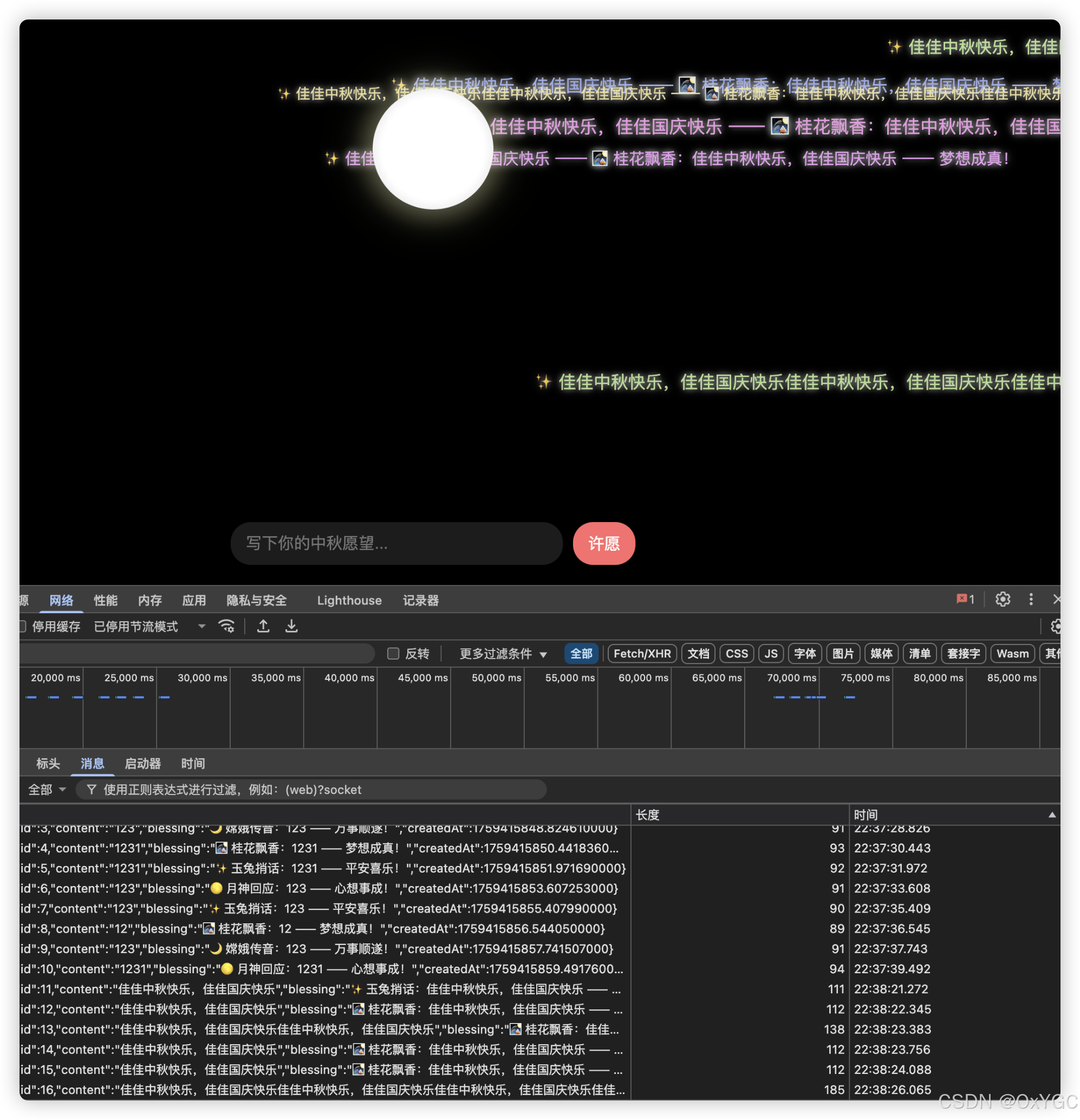Filter by JS type
1080x1120 pixels.
770,653
